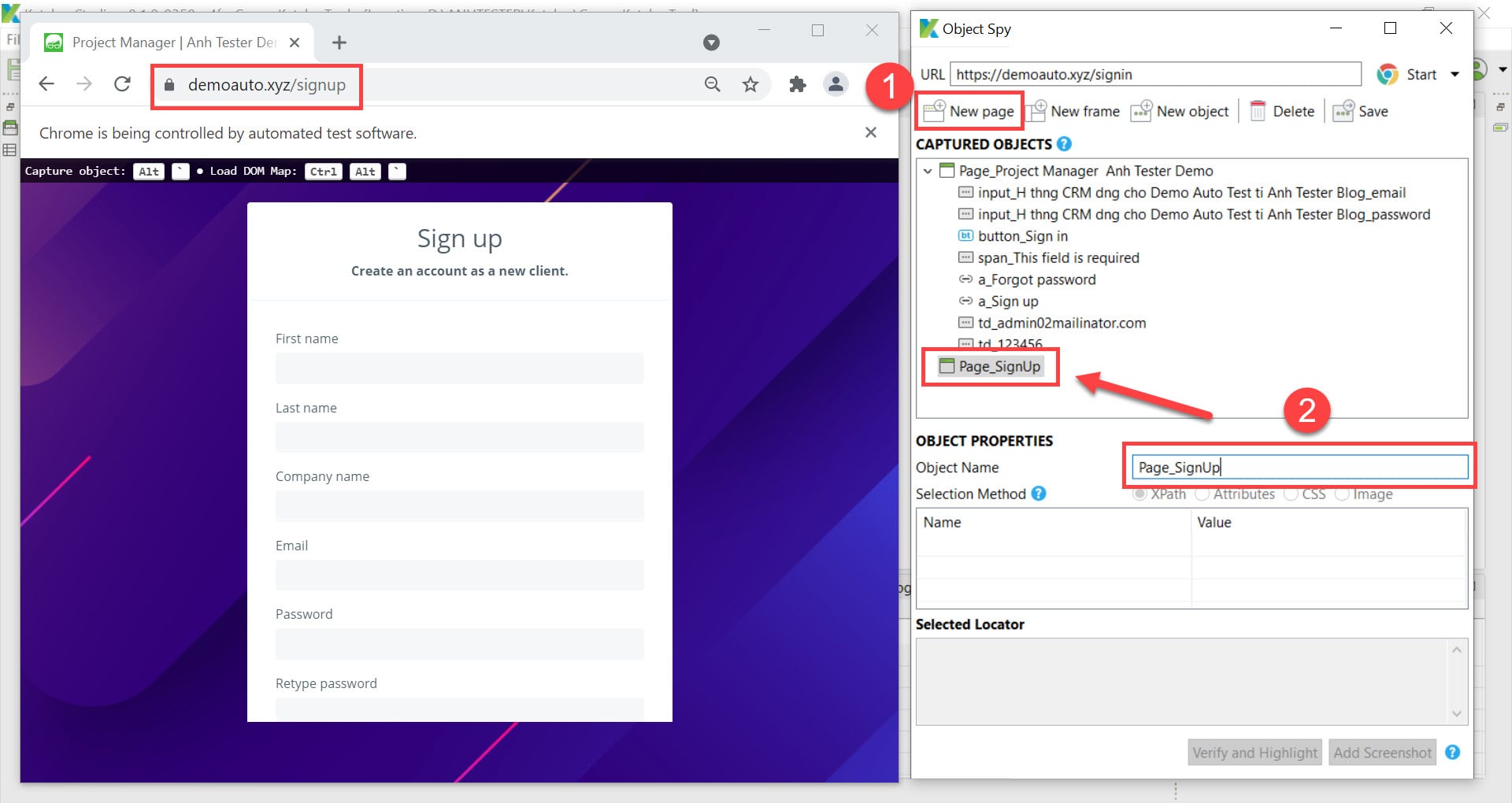The width and height of the screenshot is (1512, 803).
Task: Select the button_Sign in object
Action: [x=1014, y=236]
